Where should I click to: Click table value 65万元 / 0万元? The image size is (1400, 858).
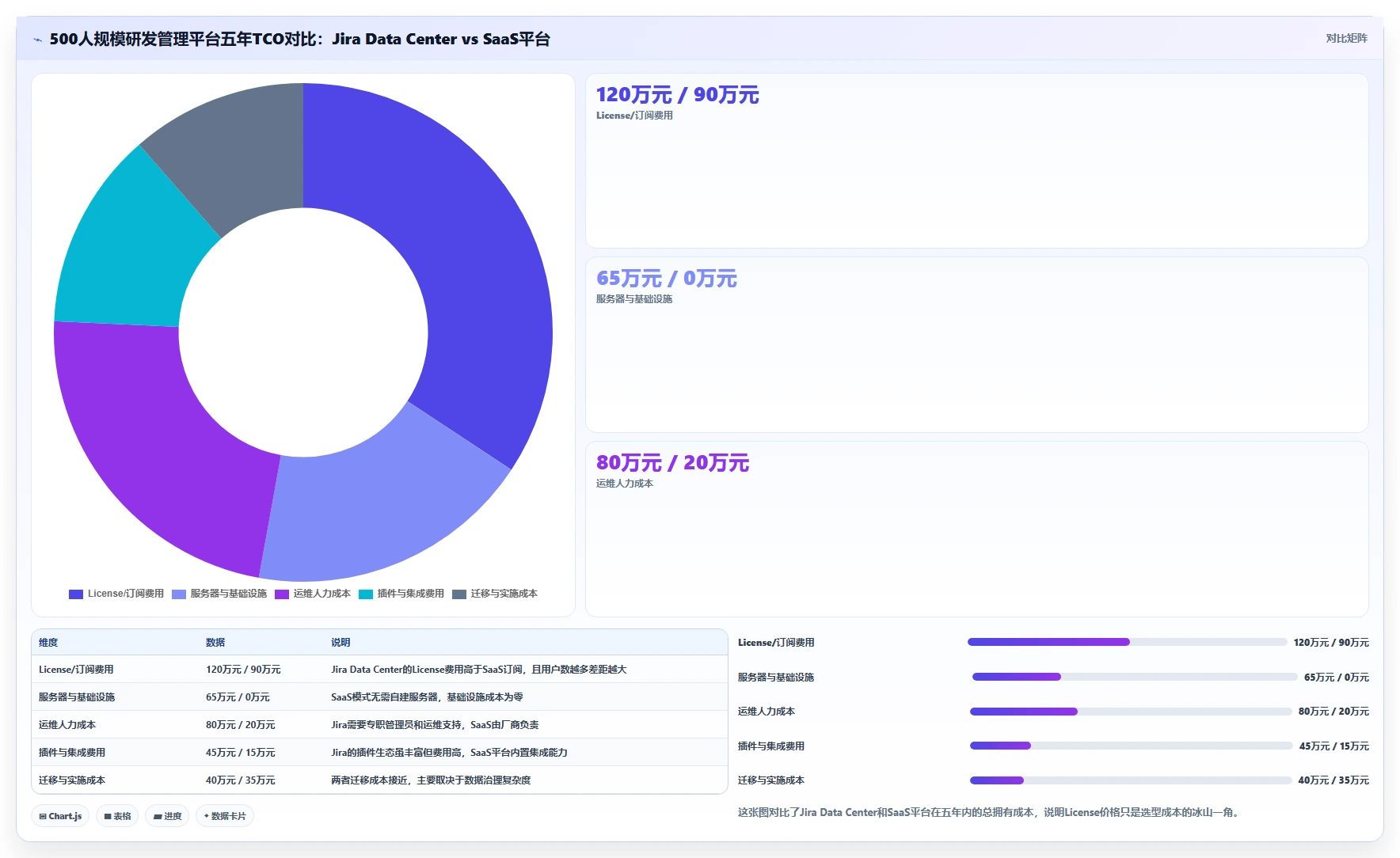(x=238, y=697)
